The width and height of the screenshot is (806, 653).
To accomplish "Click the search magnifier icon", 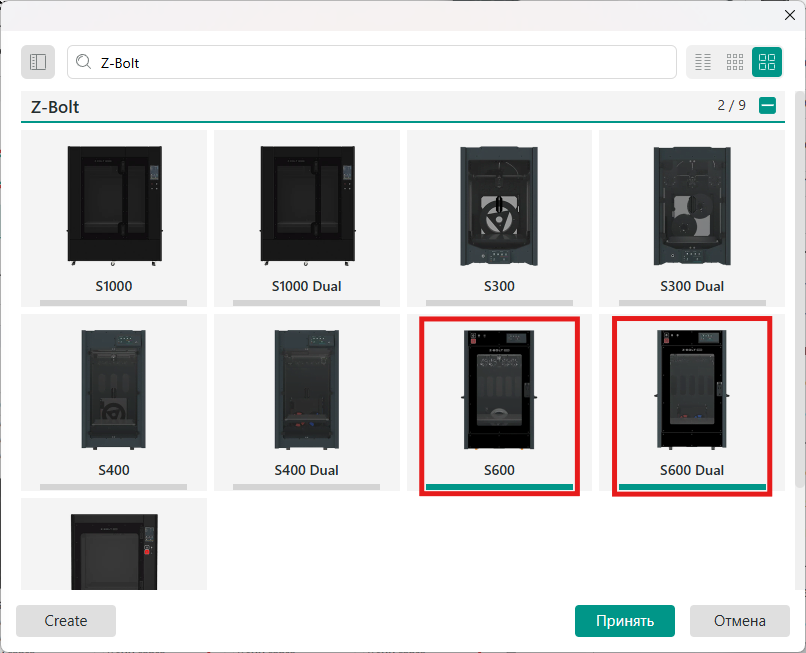I will pyautogui.click(x=83, y=62).
